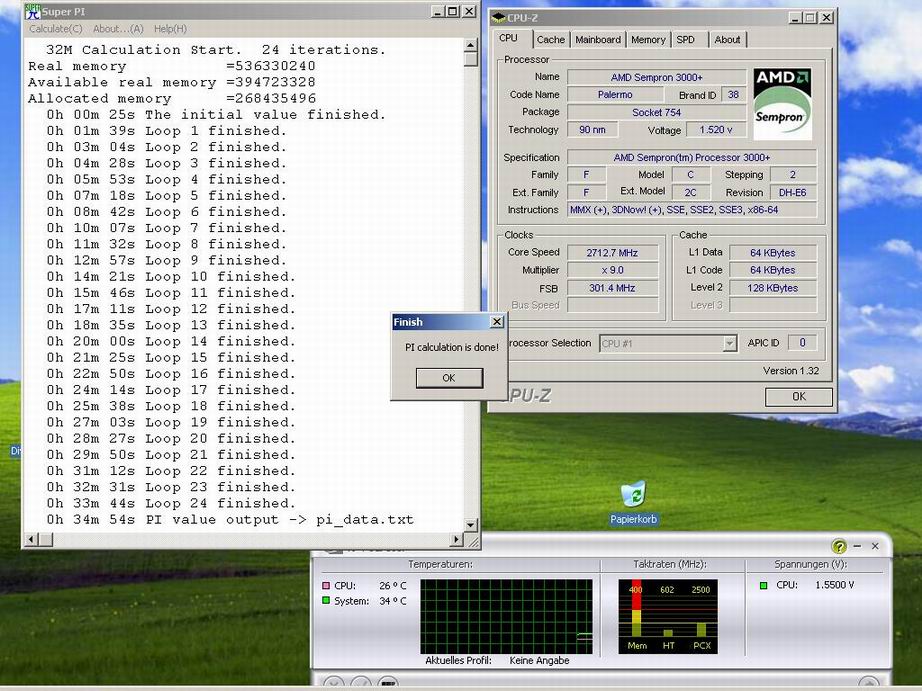Click 'Keine Angabe' profile text
Viewport: 922px width, 691px height.
(539, 660)
